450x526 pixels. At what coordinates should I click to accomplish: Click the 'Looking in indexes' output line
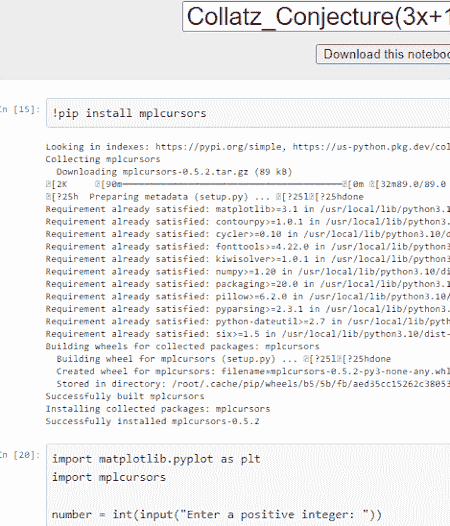click(x=248, y=147)
